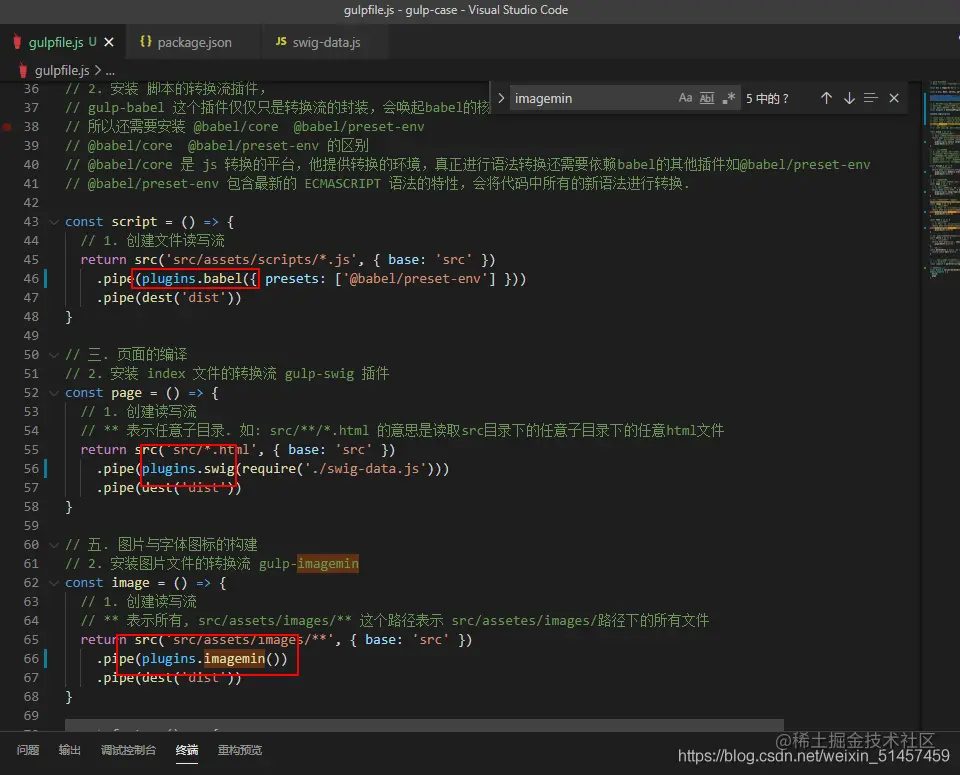Open the swig-data.js tab
This screenshot has height=775, width=960.
326,42
